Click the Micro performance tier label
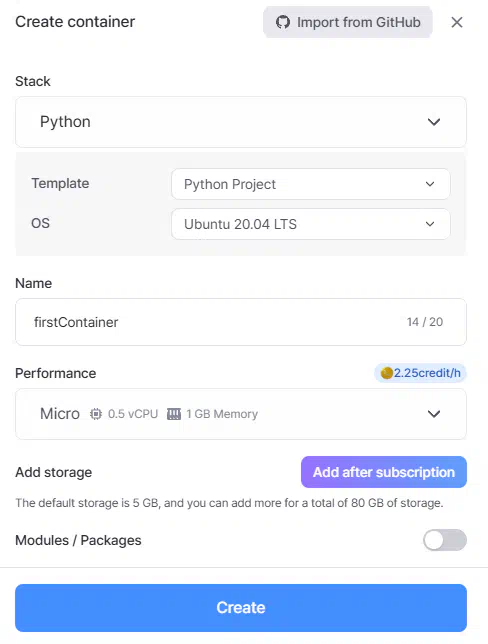Image resolution: width=488 pixels, height=644 pixels. point(60,414)
